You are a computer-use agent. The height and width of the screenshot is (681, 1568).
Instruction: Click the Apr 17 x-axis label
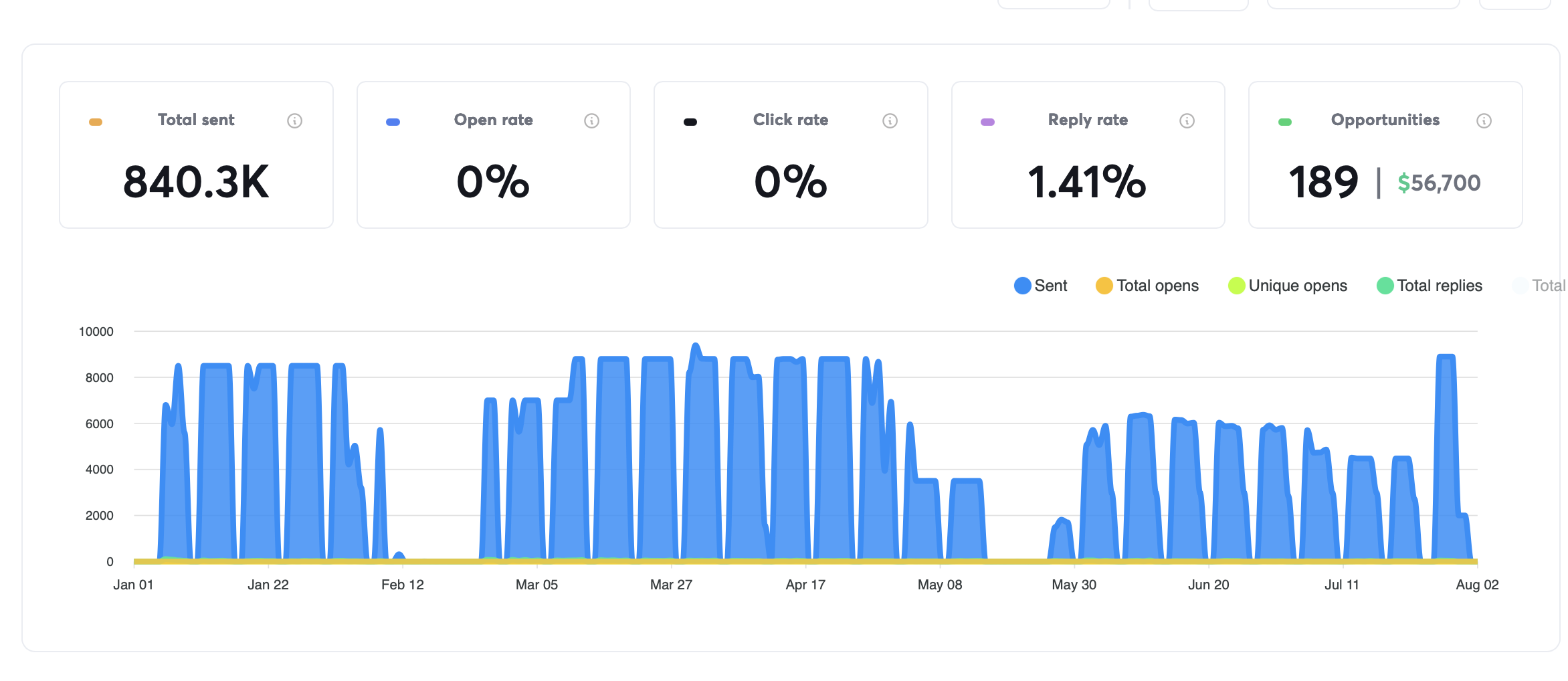(805, 585)
